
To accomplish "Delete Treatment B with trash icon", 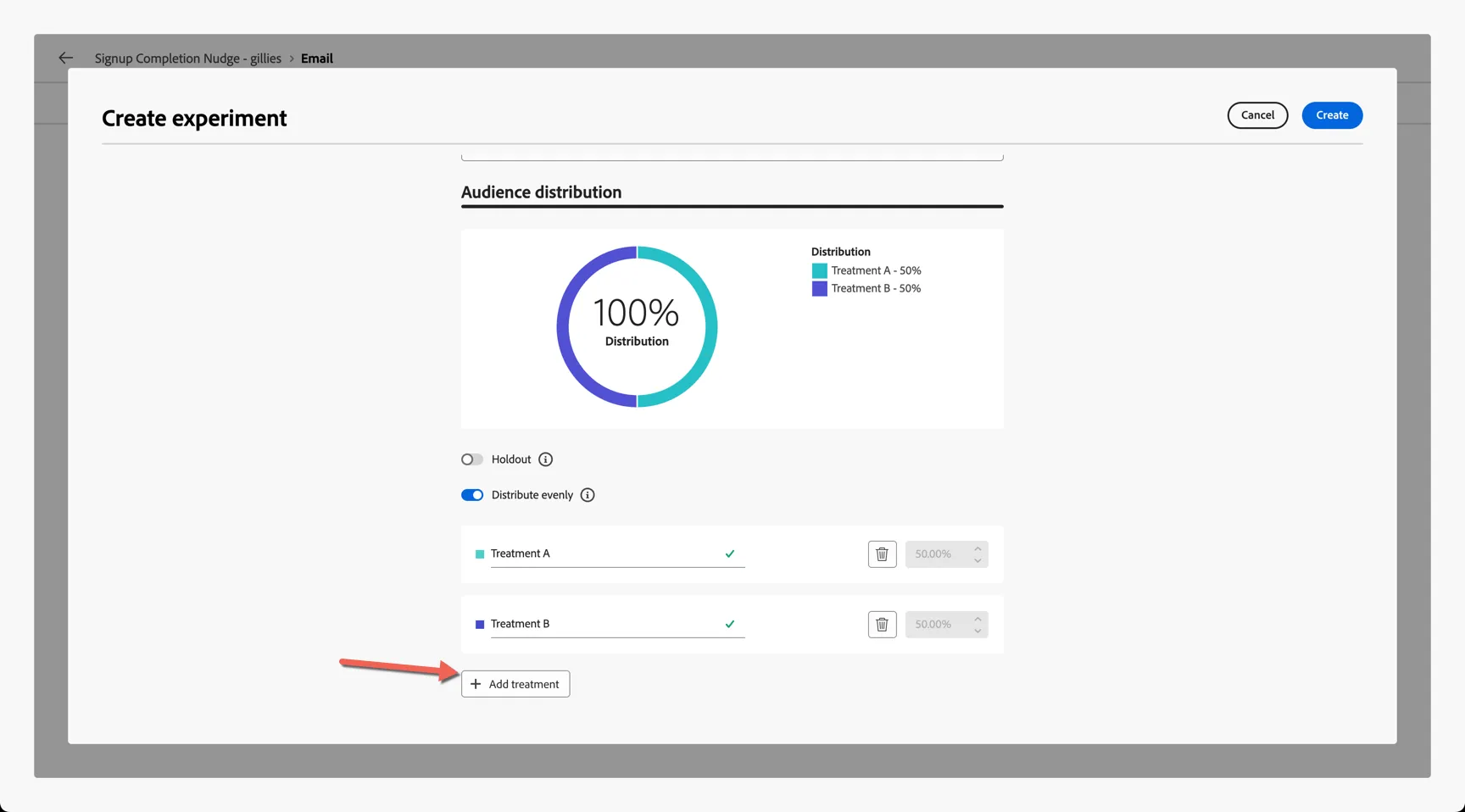I will [x=882, y=625].
